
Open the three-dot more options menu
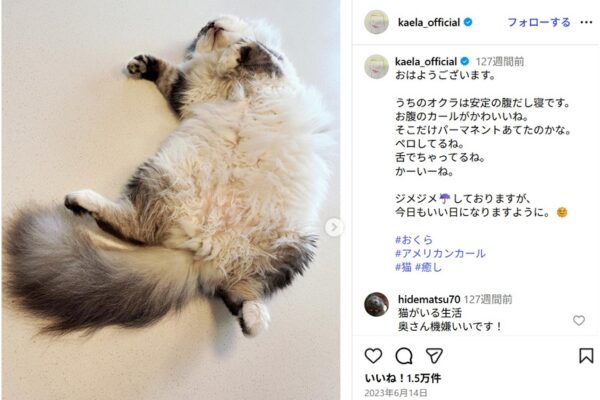[x=586, y=23]
